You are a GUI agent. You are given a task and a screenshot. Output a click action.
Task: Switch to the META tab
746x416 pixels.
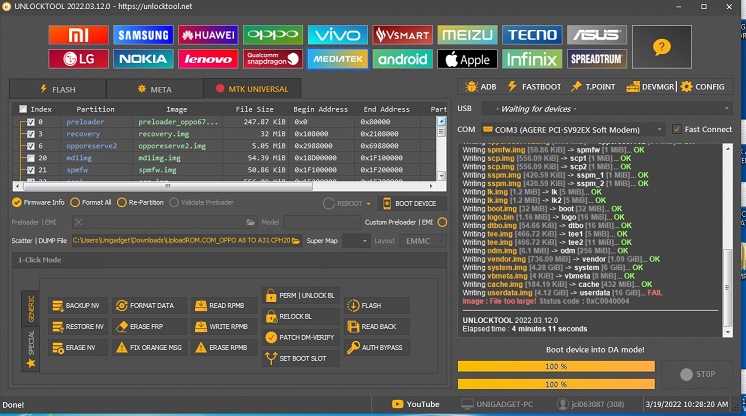pyautogui.click(x=155, y=89)
